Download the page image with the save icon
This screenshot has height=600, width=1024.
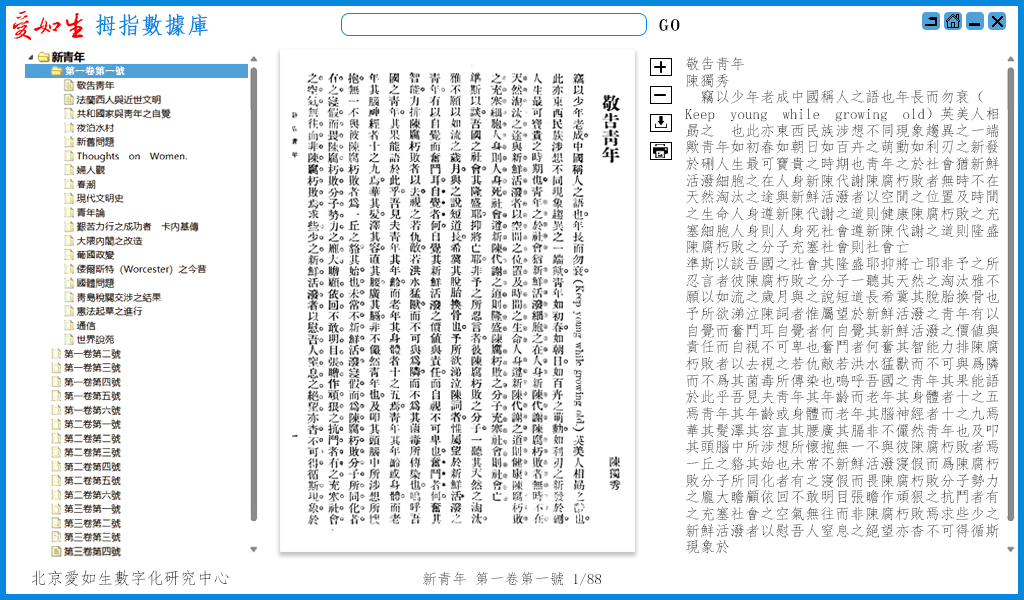(661, 122)
